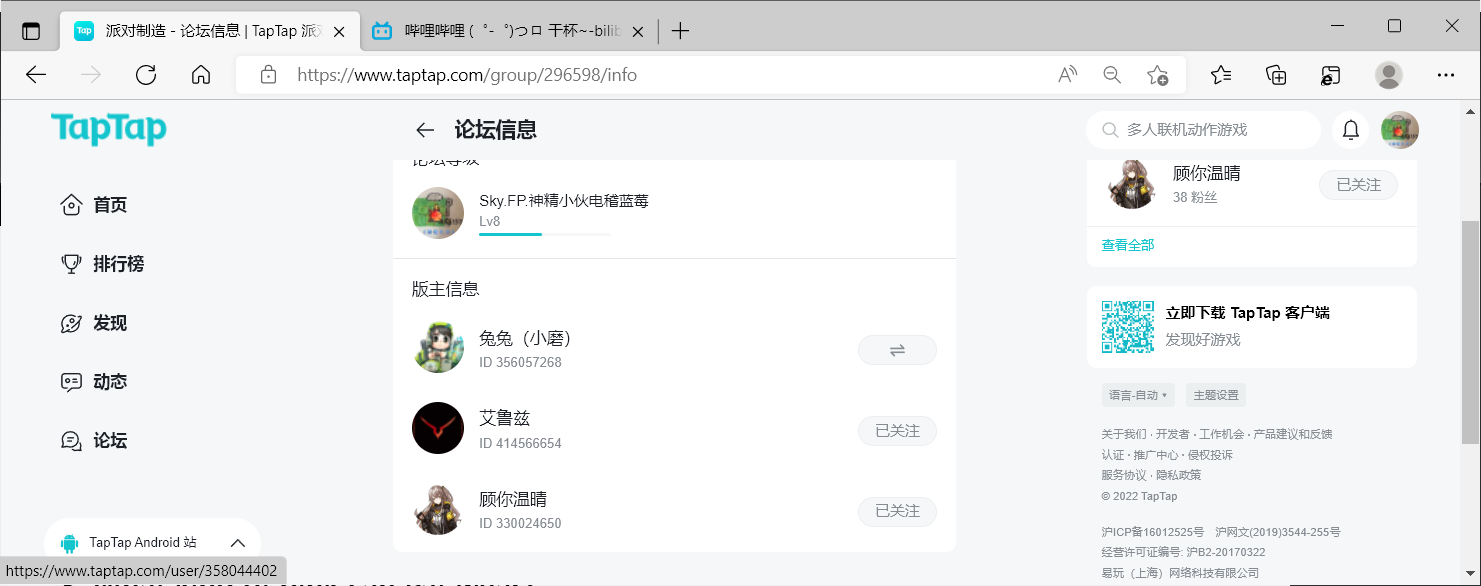
Task: Toggle 已关注 beside 38 粉丝
Action: (x=1358, y=185)
